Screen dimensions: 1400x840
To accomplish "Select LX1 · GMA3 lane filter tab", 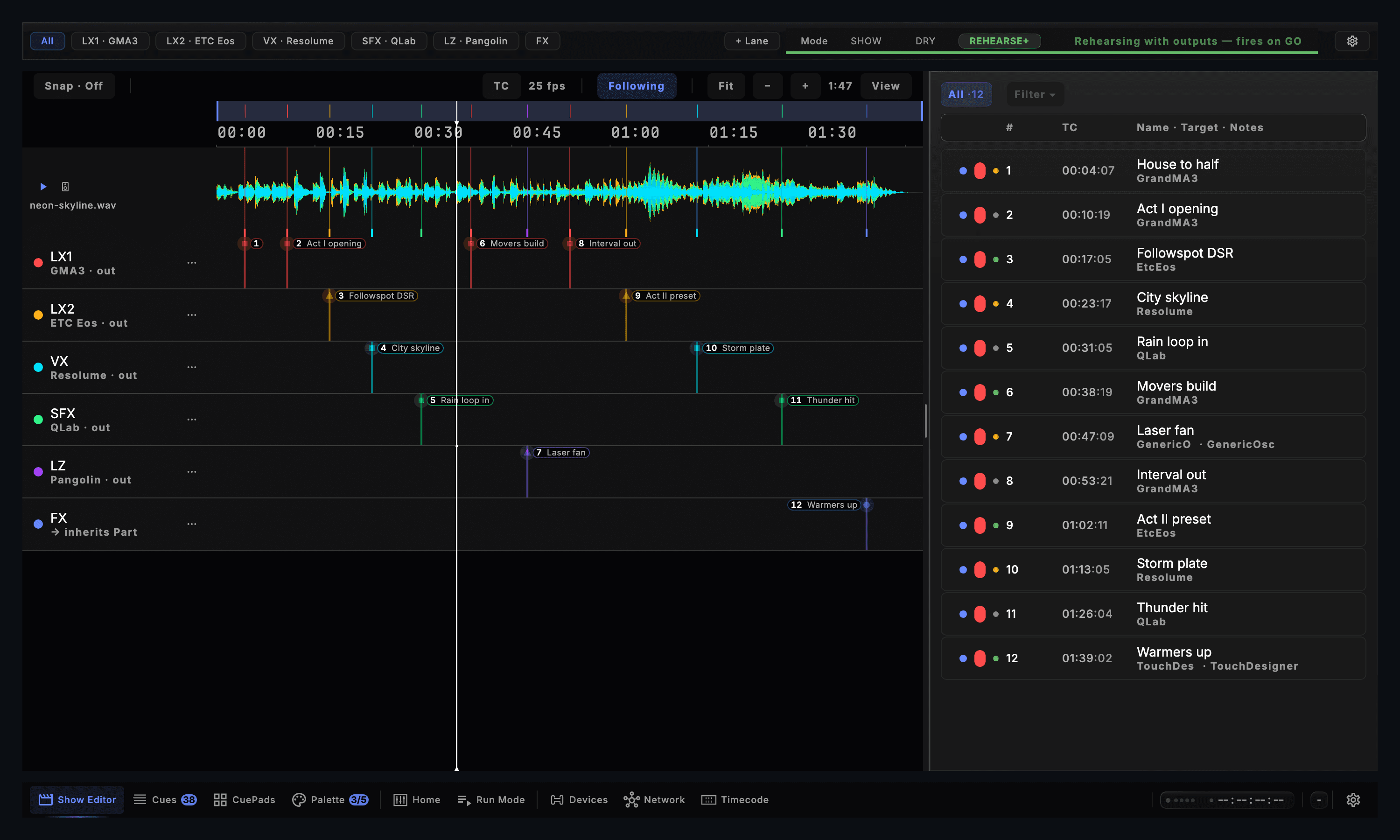I will click(110, 41).
